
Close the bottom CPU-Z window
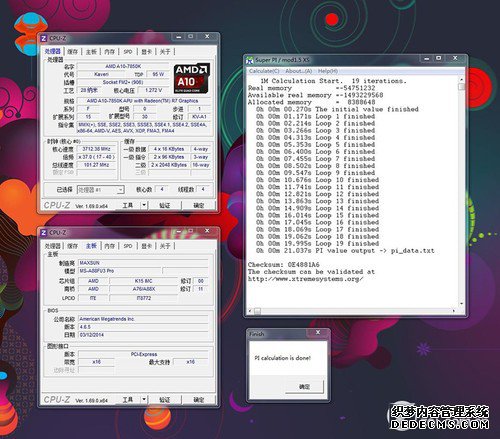point(207,231)
